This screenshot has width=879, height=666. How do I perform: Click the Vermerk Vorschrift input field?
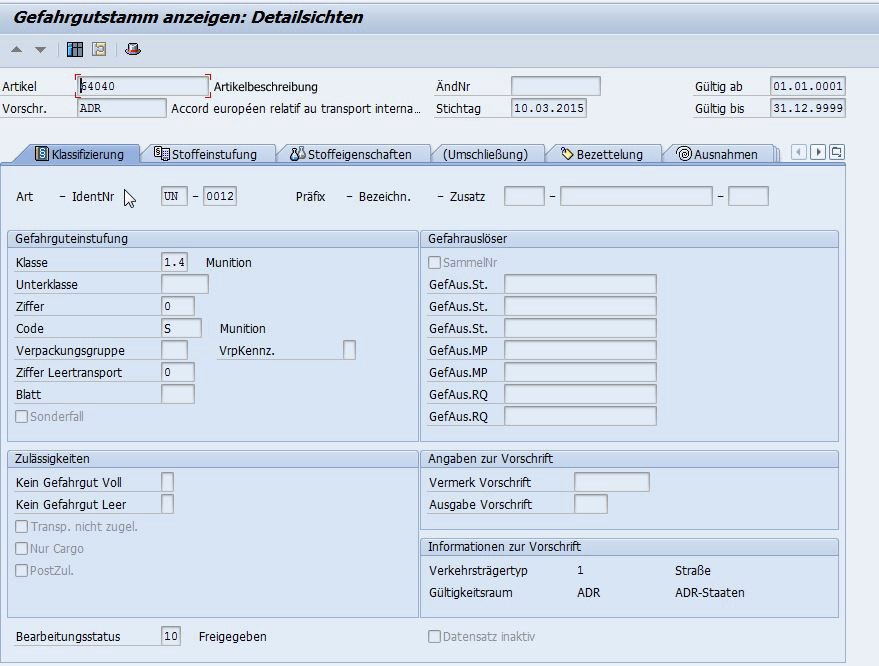pyautogui.click(x=611, y=483)
